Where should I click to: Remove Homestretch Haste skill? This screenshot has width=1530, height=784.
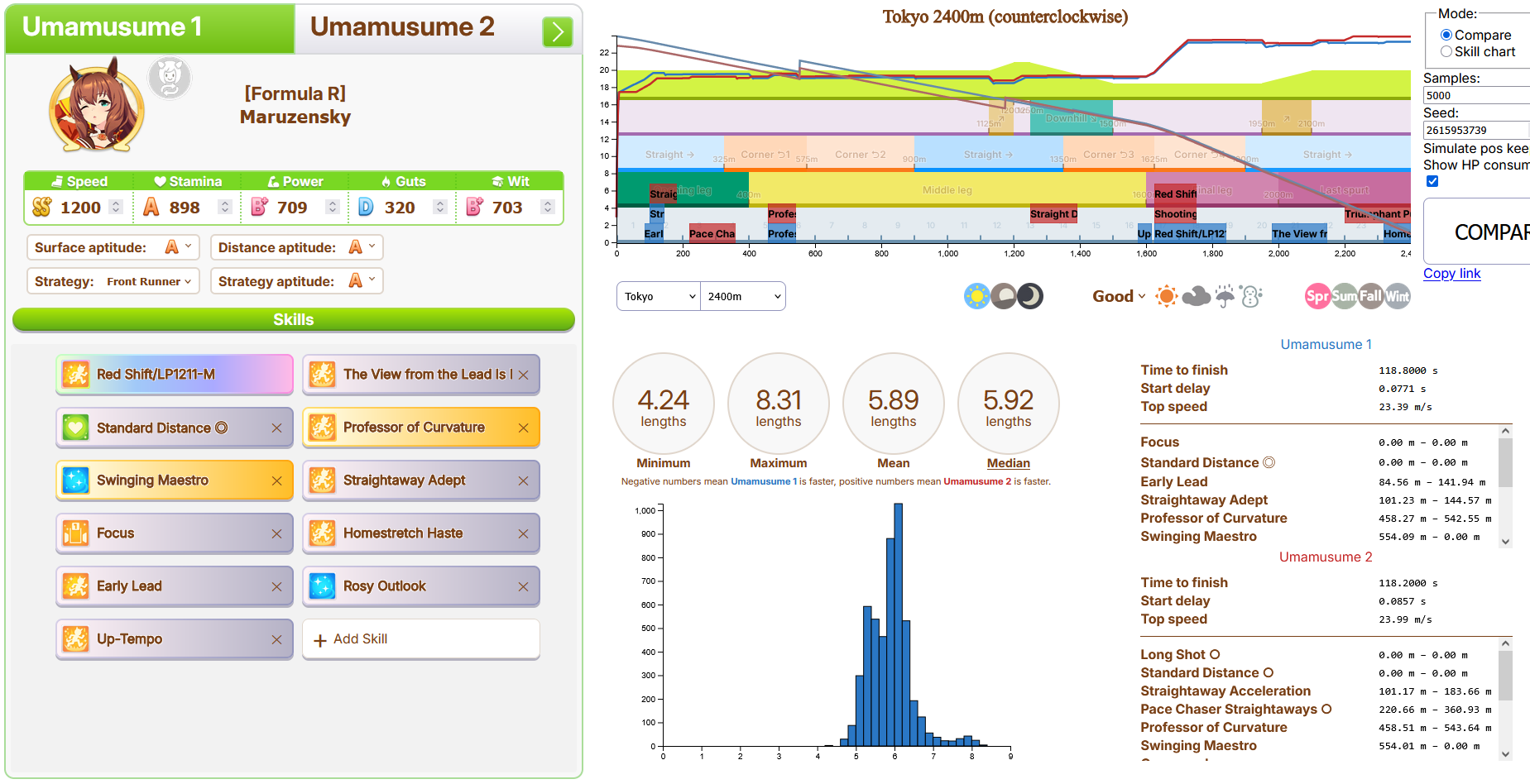coord(524,533)
